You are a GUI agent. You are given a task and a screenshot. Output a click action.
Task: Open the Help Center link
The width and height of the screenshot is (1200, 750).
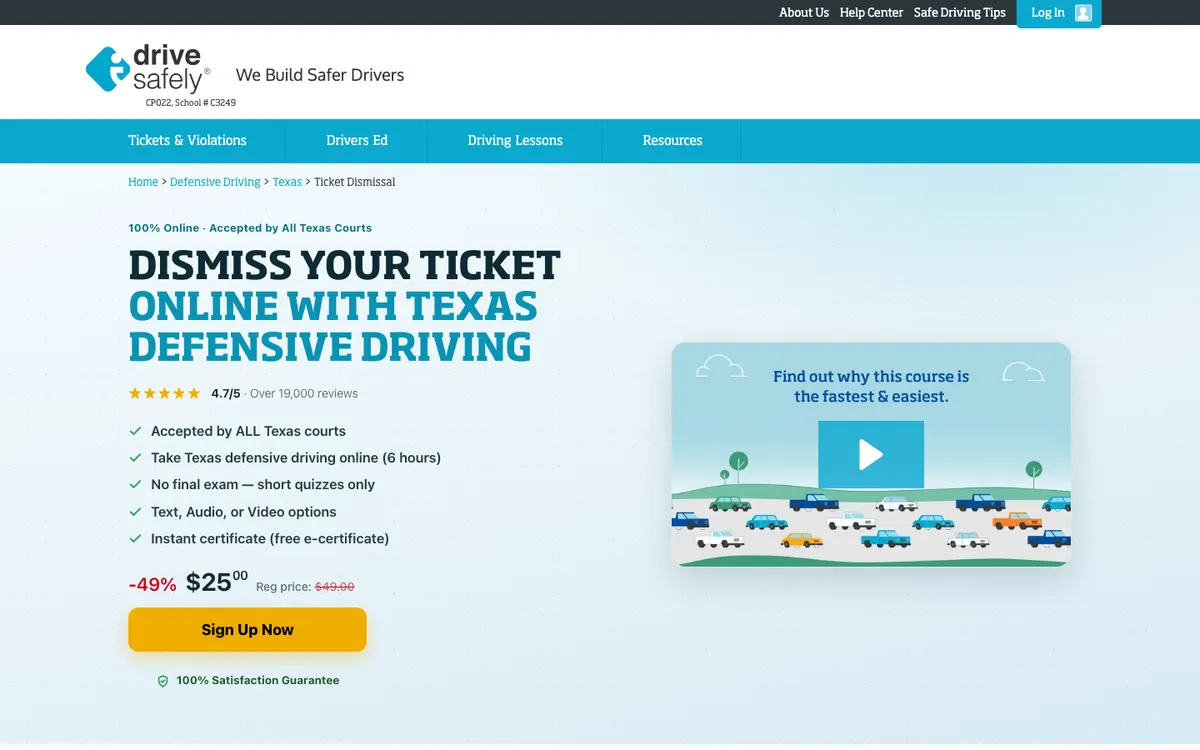871,13
